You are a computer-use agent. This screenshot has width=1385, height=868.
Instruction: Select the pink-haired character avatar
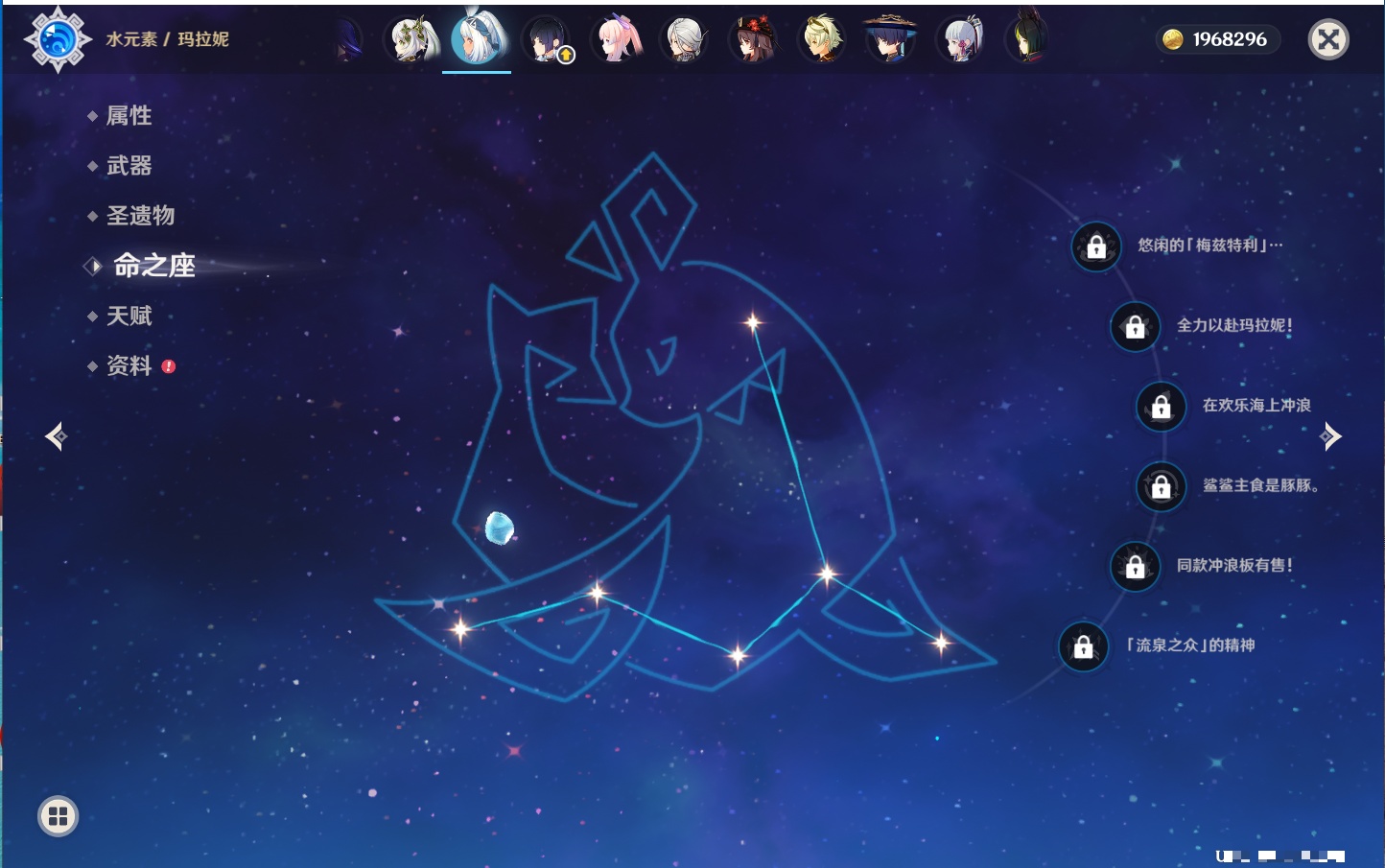point(616,40)
